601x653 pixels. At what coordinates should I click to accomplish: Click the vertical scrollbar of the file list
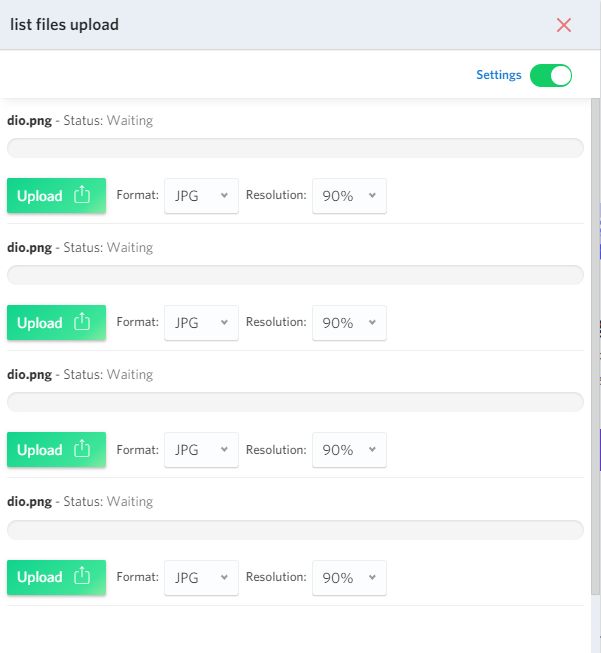[x=595, y=346]
